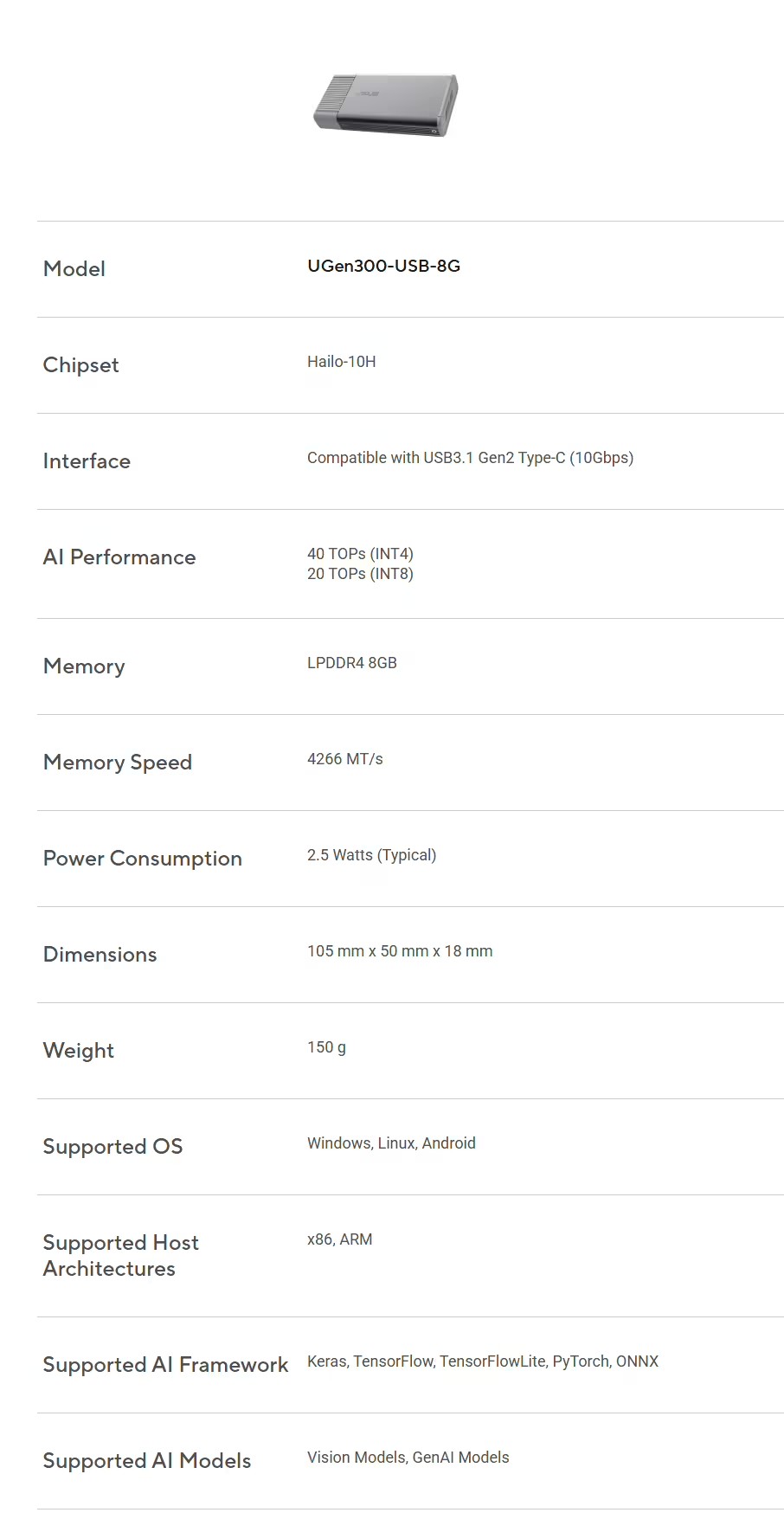Click the x86, ARM architectures value

(339, 1239)
